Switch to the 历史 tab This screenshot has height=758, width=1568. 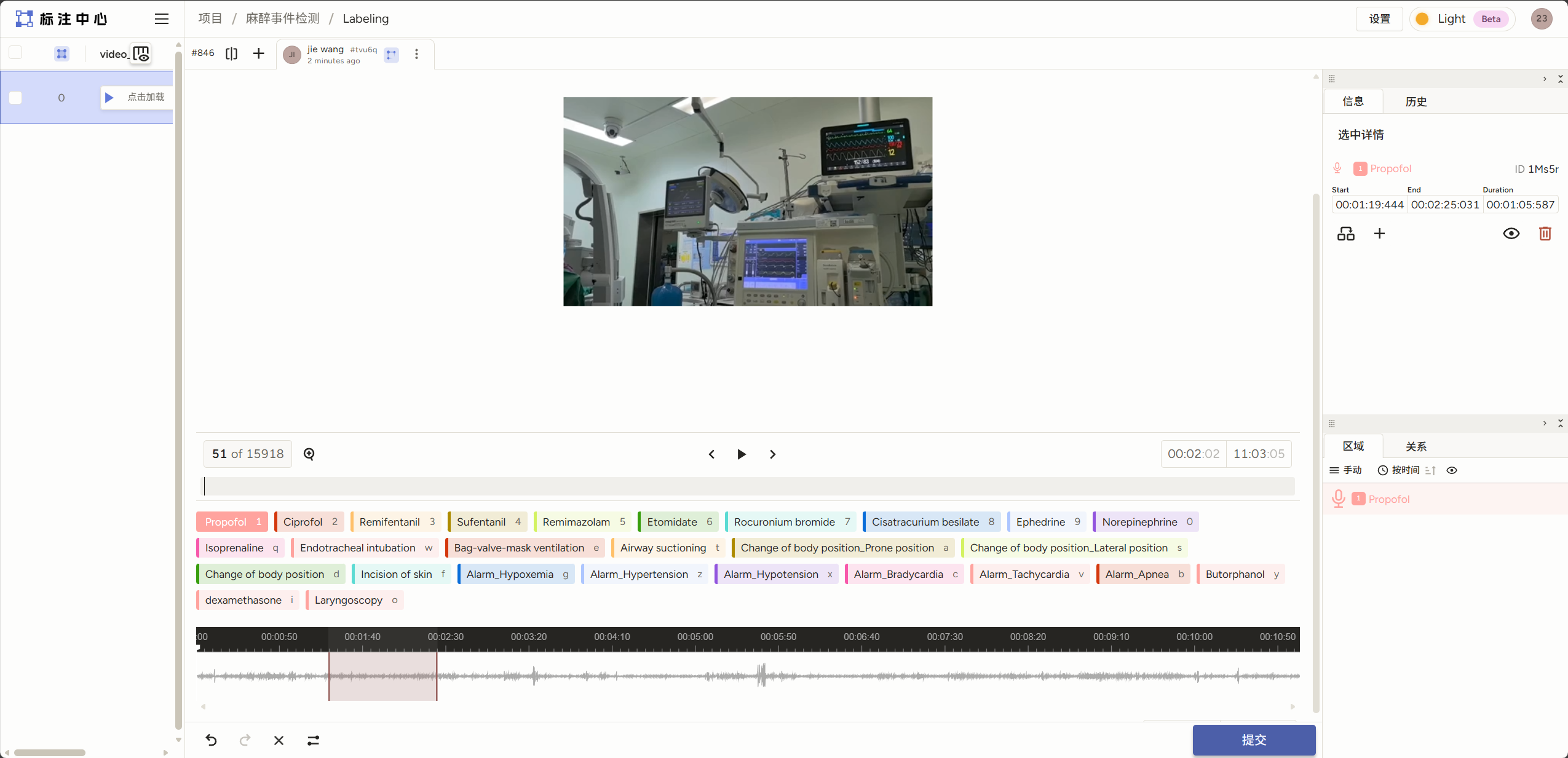pyautogui.click(x=1416, y=101)
